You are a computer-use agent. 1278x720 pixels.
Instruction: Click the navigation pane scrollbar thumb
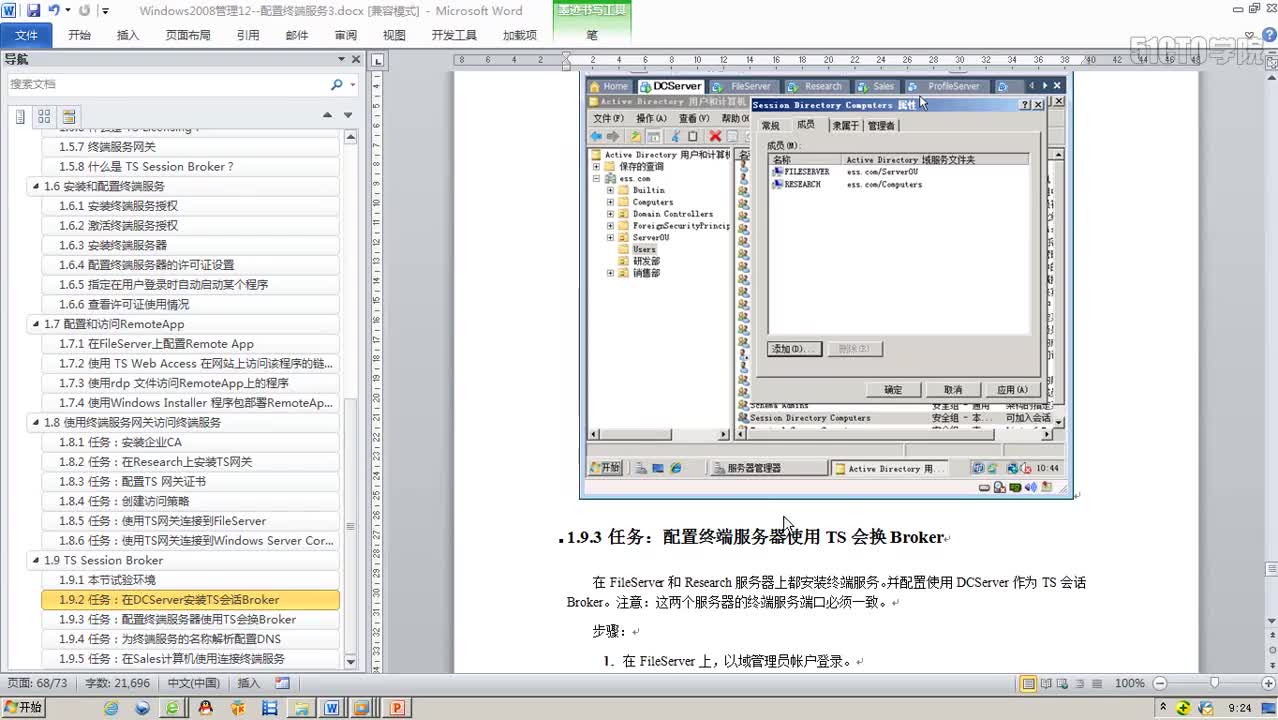click(x=350, y=526)
